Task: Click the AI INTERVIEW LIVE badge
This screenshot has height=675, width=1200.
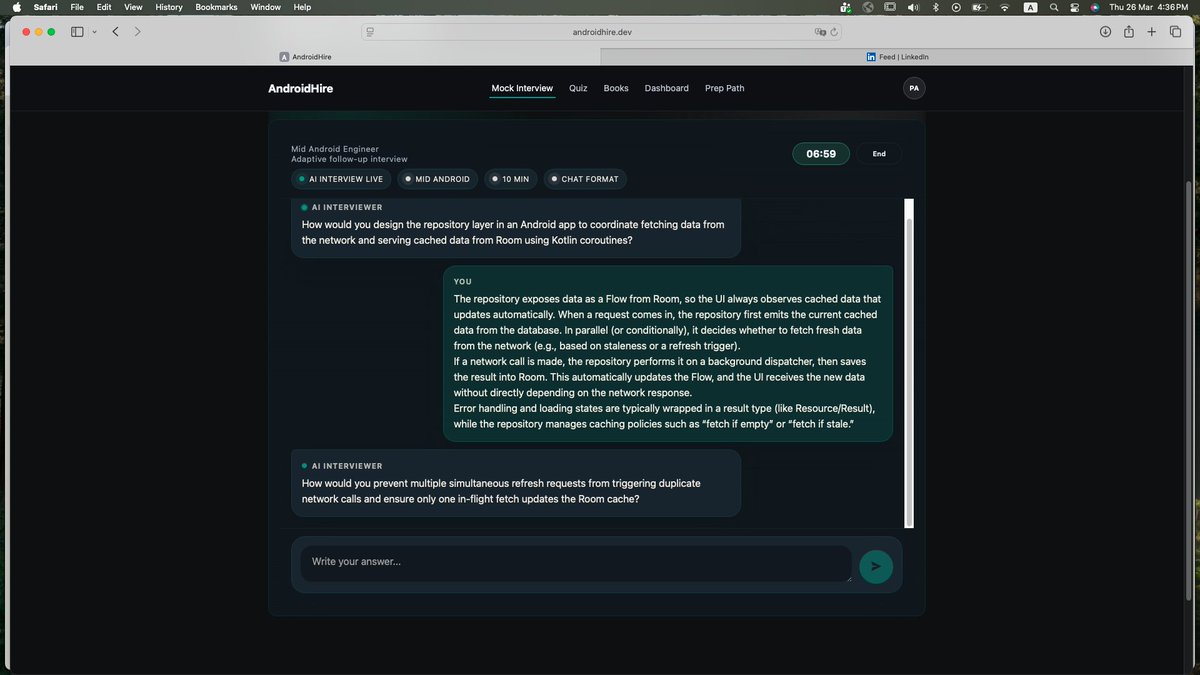Action: tap(341, 179)
